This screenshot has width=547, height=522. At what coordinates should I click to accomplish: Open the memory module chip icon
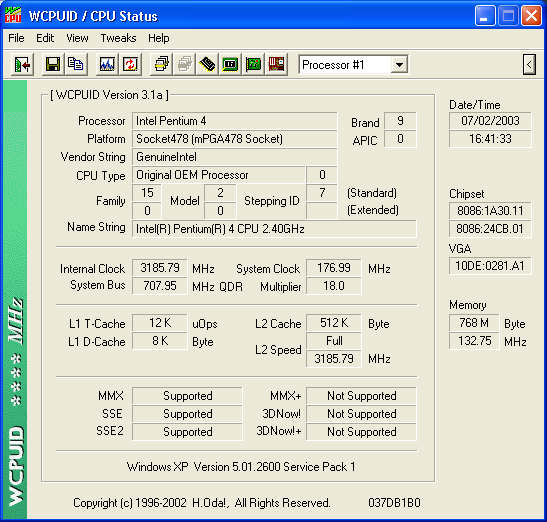point(207,65)
